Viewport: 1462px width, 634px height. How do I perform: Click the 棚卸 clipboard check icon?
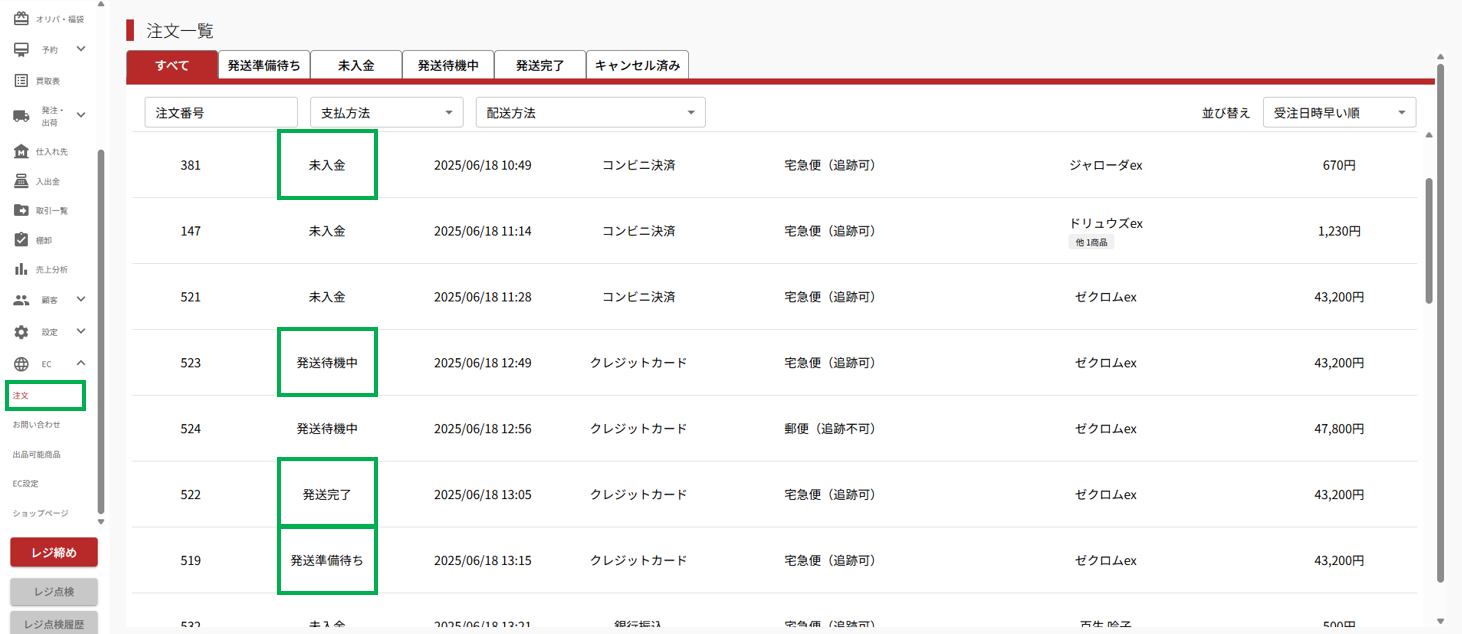click(21, 240)
